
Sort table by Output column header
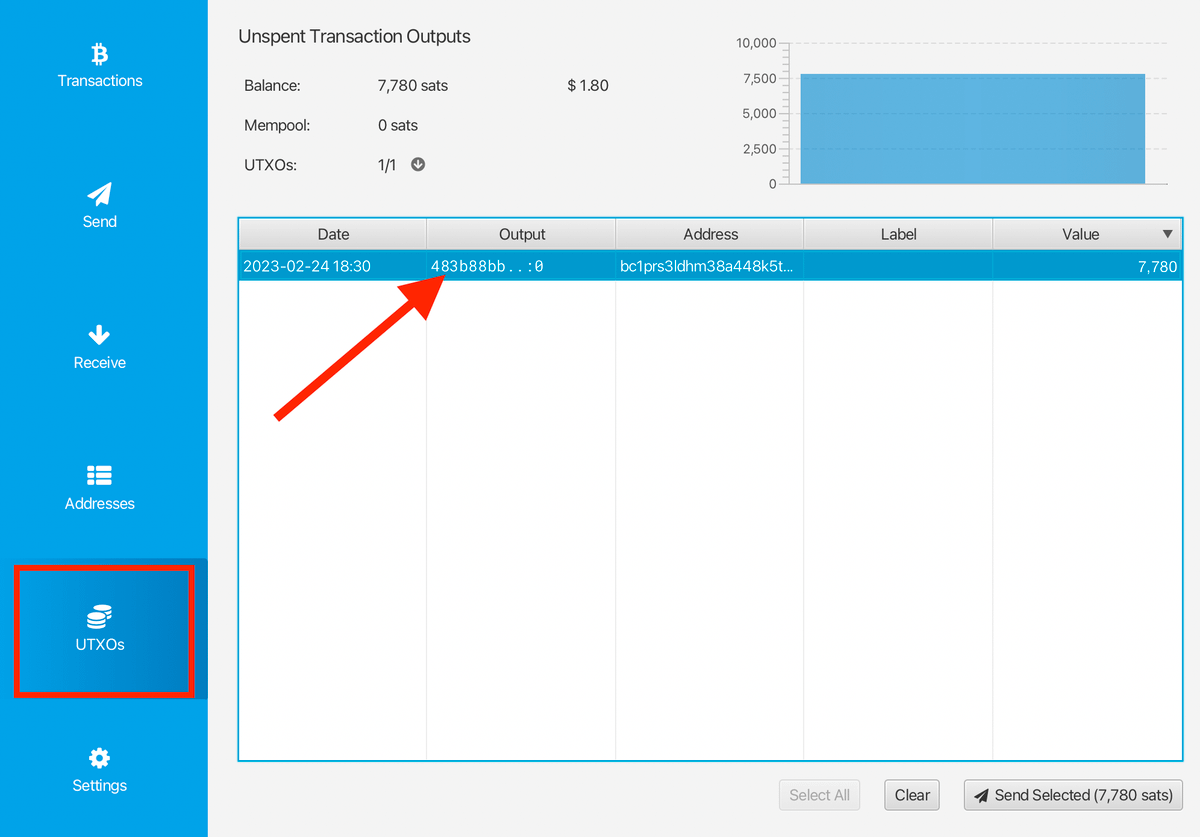tap(522, 234)
